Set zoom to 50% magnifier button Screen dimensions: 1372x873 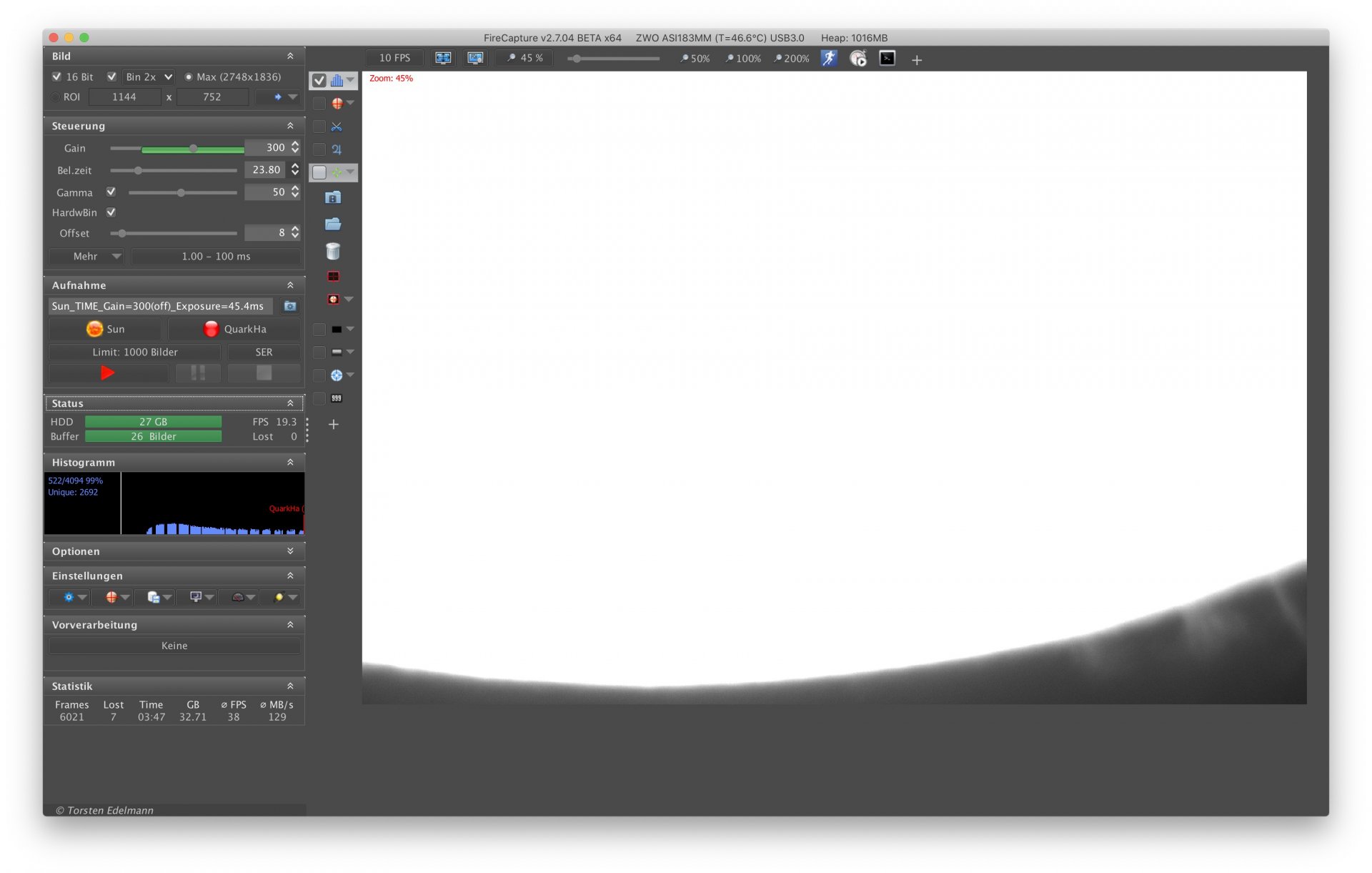click(695, 59)
